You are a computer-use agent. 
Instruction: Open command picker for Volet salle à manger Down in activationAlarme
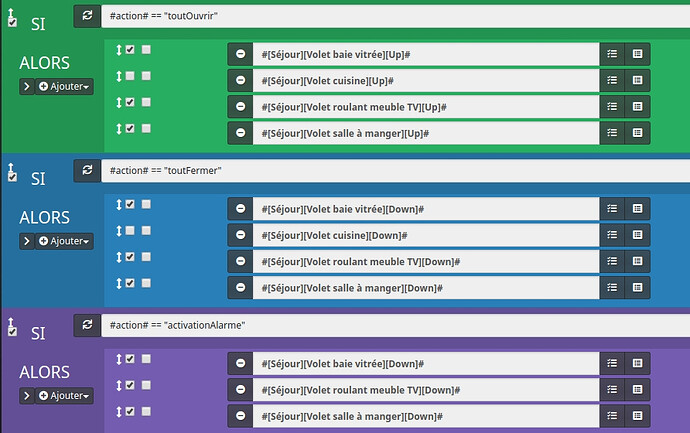[637, 416]
